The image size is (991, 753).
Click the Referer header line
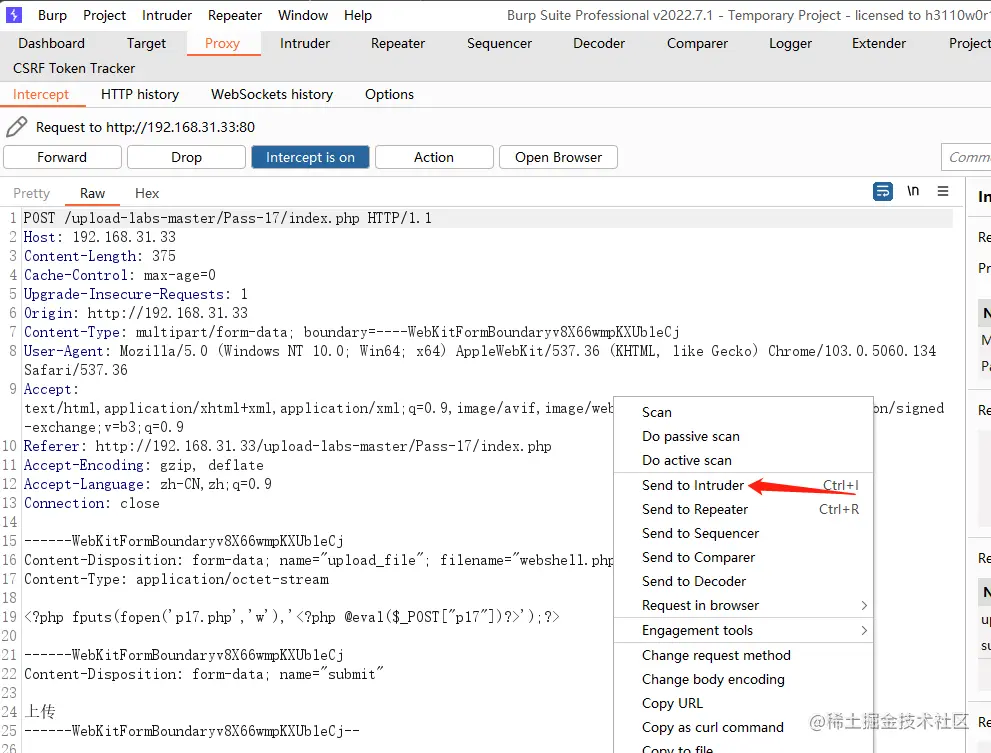[288, 446]
